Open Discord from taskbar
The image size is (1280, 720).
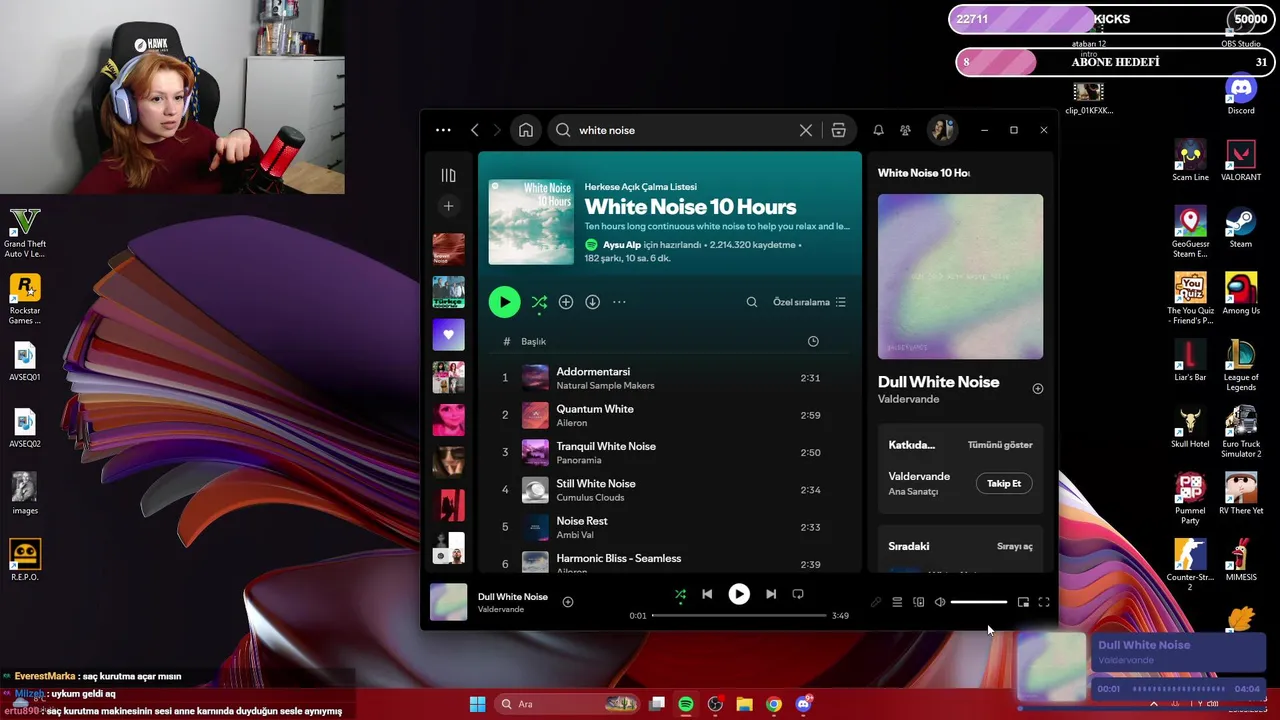point(803,704)
